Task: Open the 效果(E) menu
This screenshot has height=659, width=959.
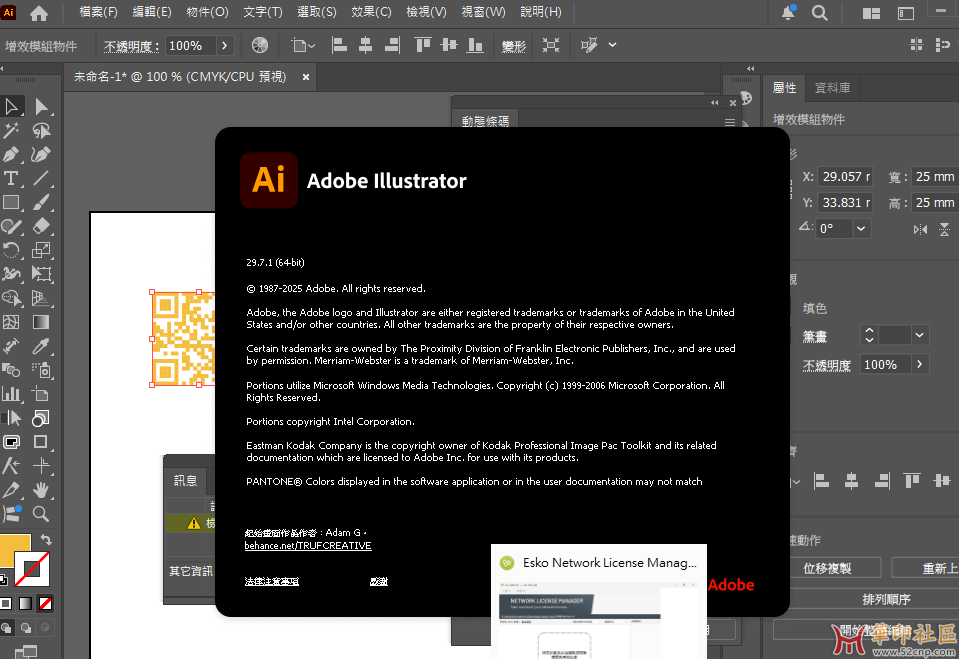Action: (371, 13)
